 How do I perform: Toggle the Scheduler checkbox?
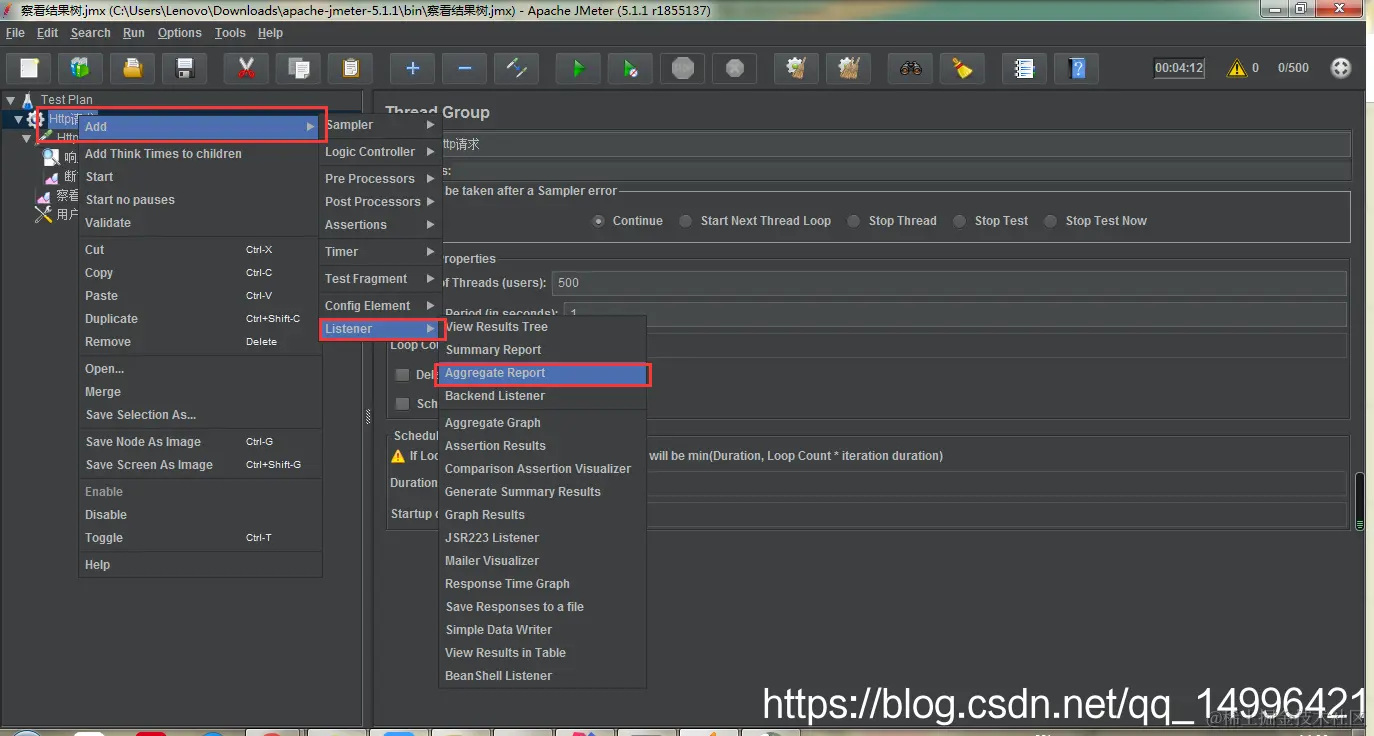(x=402, y=404)
